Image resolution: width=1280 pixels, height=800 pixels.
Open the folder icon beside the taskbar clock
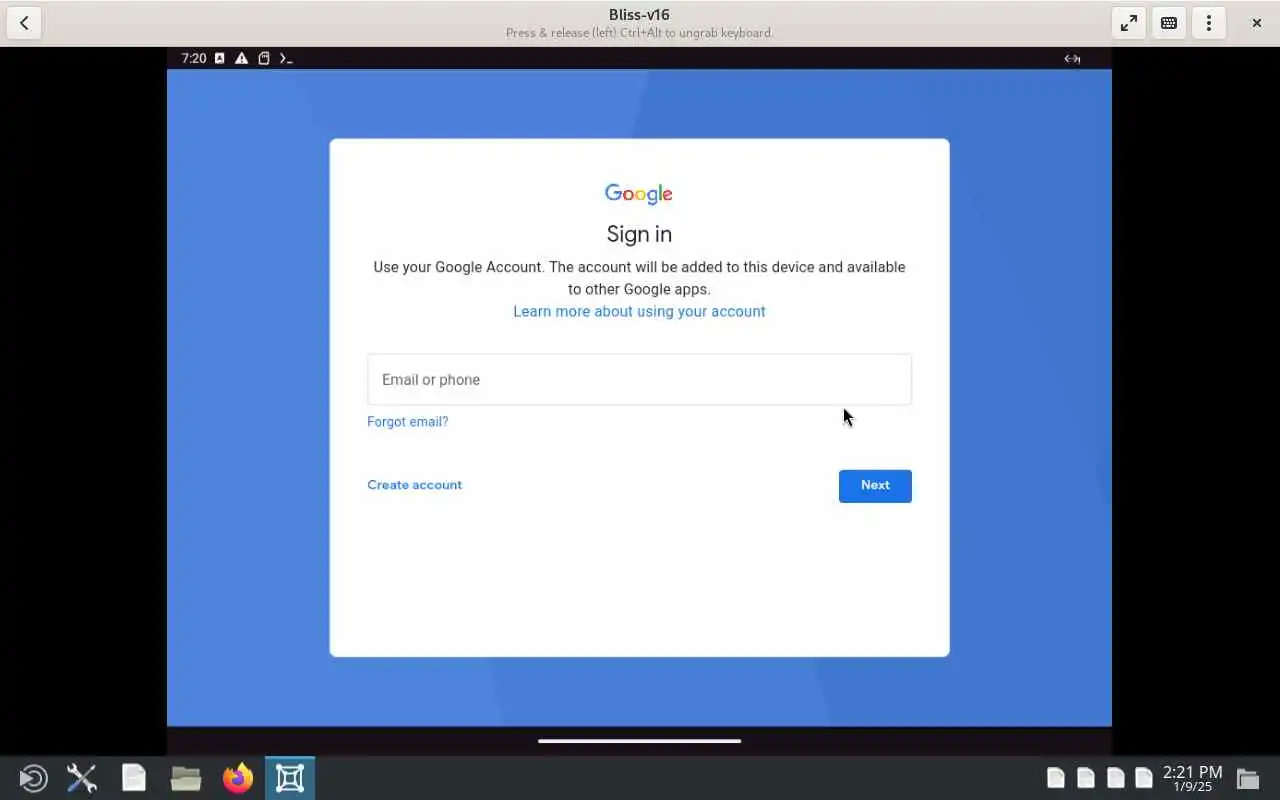pos(1247,778)
